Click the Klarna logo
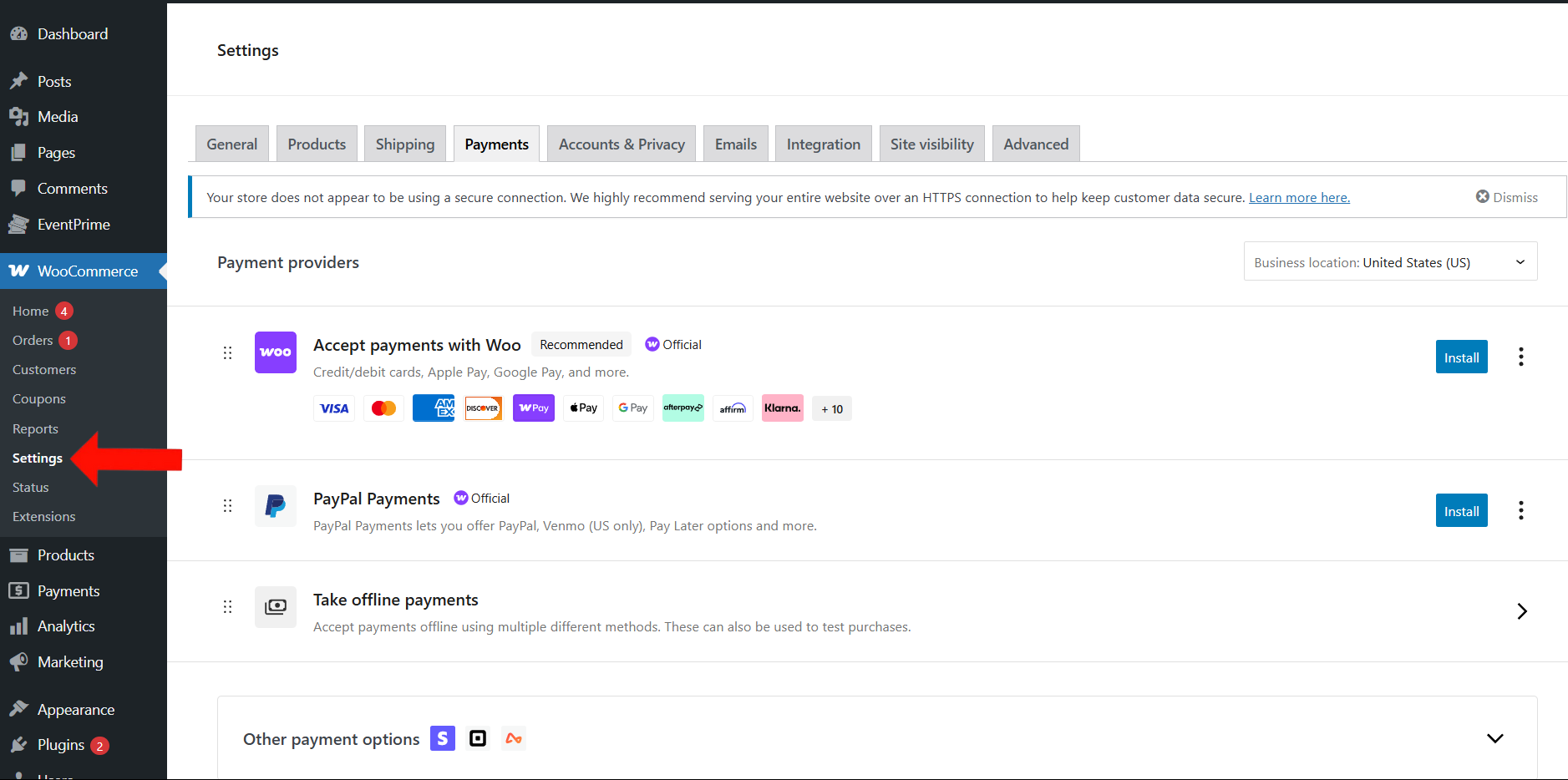The image size is (1568, 780). click(x=783, y=408)
